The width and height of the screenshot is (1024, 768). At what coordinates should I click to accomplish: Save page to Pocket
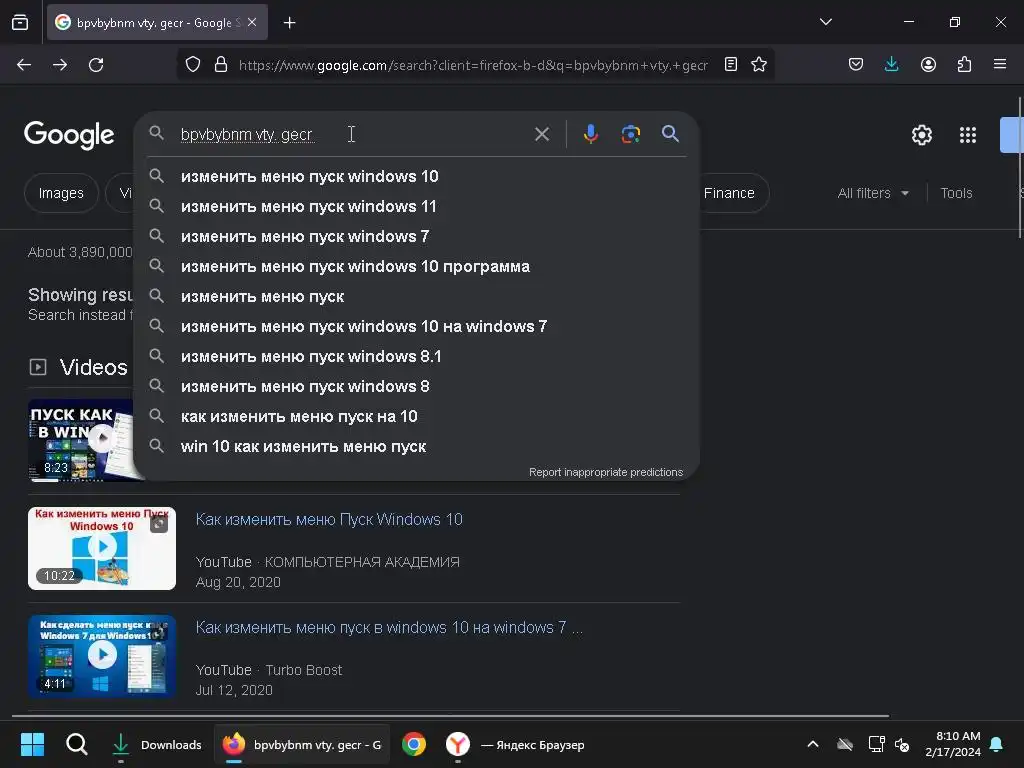point(856,65)
